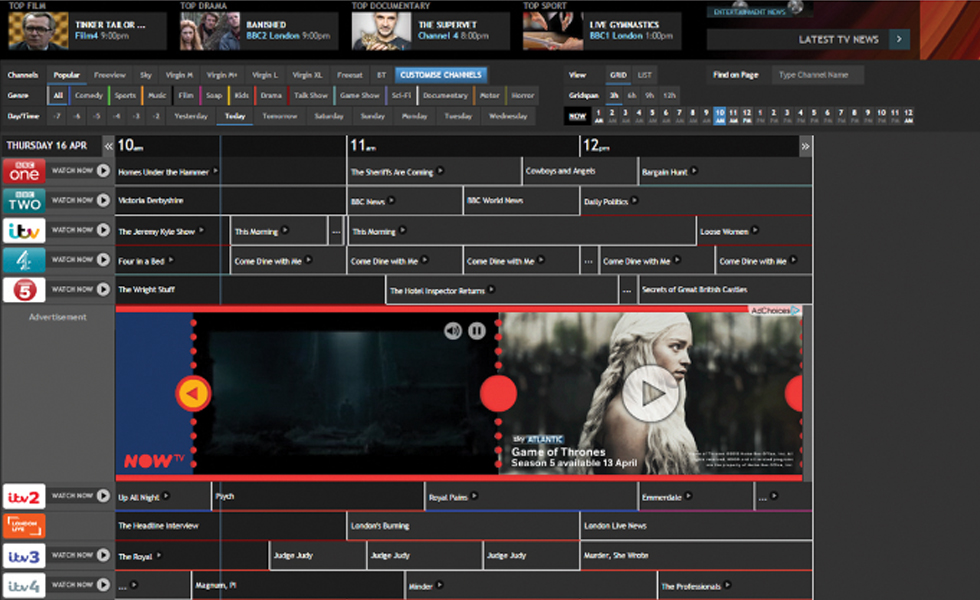This screenshot has height=600, width=980.
Task: Open Tinker Tailor top film thumbnail
Action: click(x=38, y=31)
